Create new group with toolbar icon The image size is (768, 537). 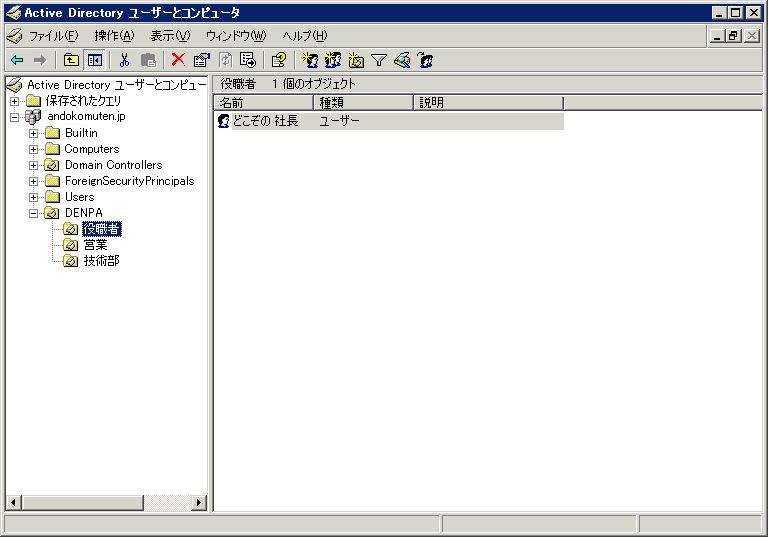pos(333,60)
